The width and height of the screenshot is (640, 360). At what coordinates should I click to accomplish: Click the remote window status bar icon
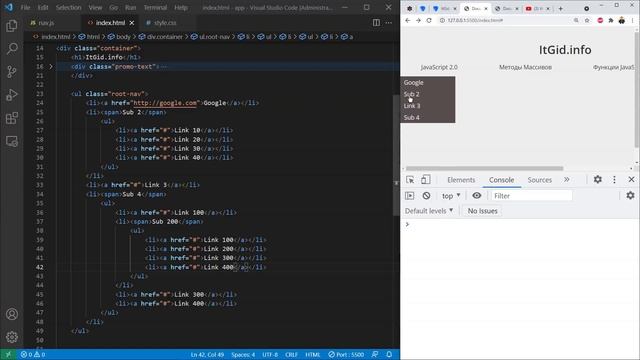[8, 354]
